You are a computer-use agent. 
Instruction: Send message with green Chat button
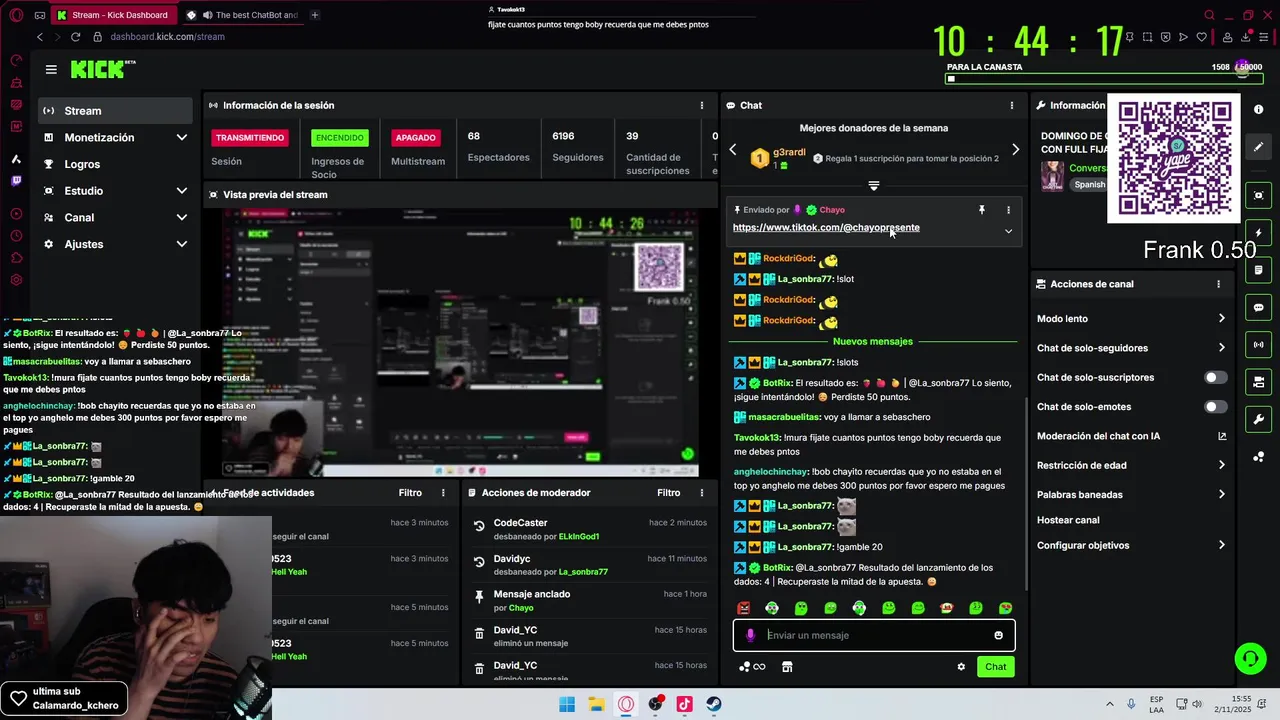995,667
